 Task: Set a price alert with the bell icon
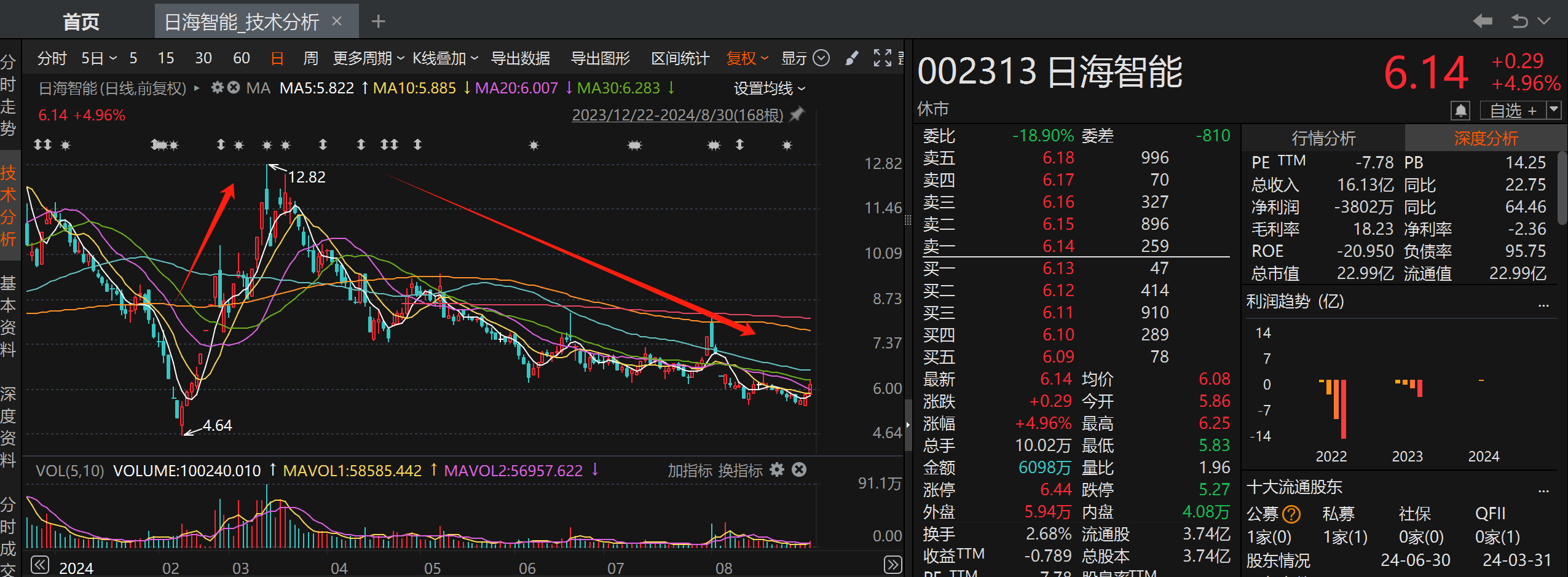tap(1460, 111)
